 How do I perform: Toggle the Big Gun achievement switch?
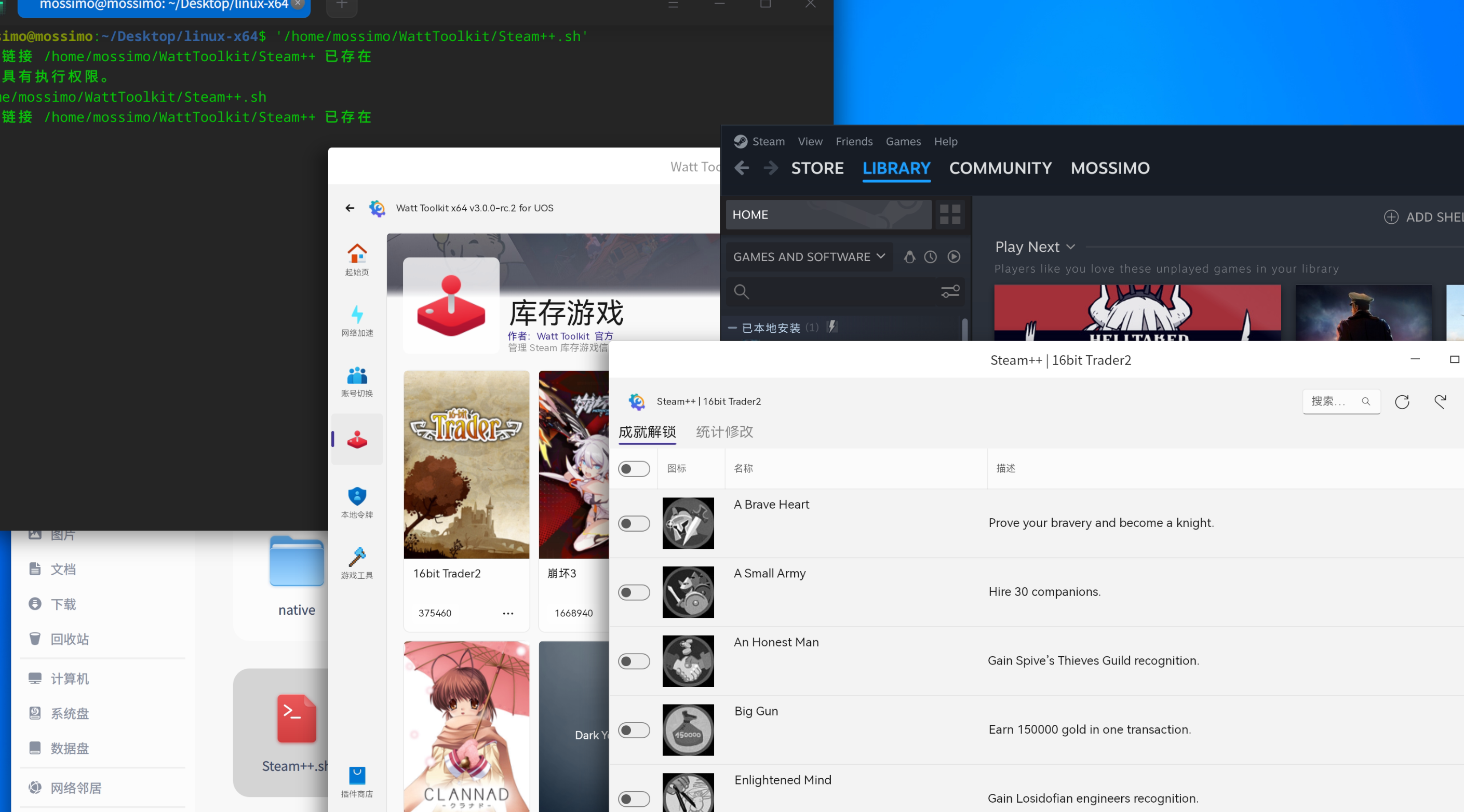click(634, 730)
